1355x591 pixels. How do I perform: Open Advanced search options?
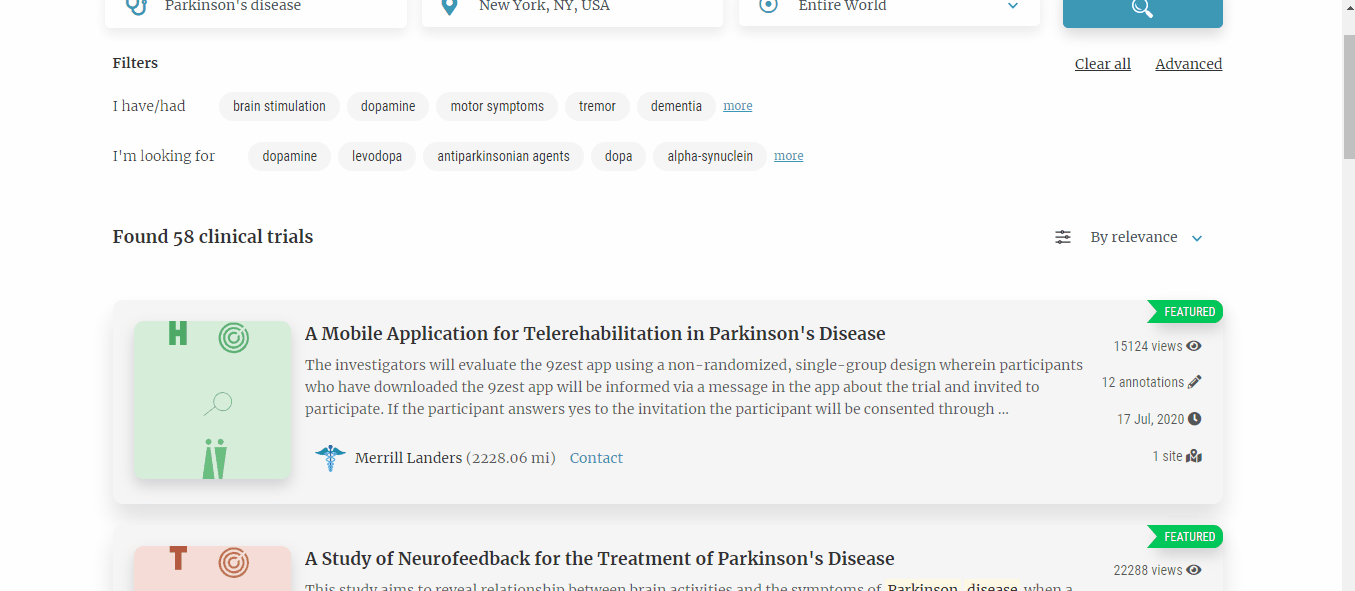1188,63
